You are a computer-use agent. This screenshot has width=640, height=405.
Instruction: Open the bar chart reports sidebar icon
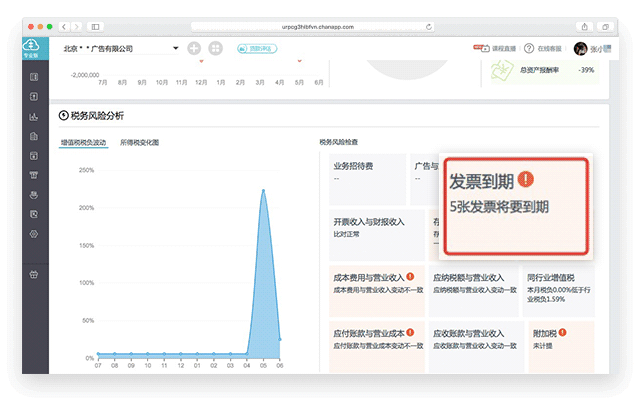(x=34, y=116)
